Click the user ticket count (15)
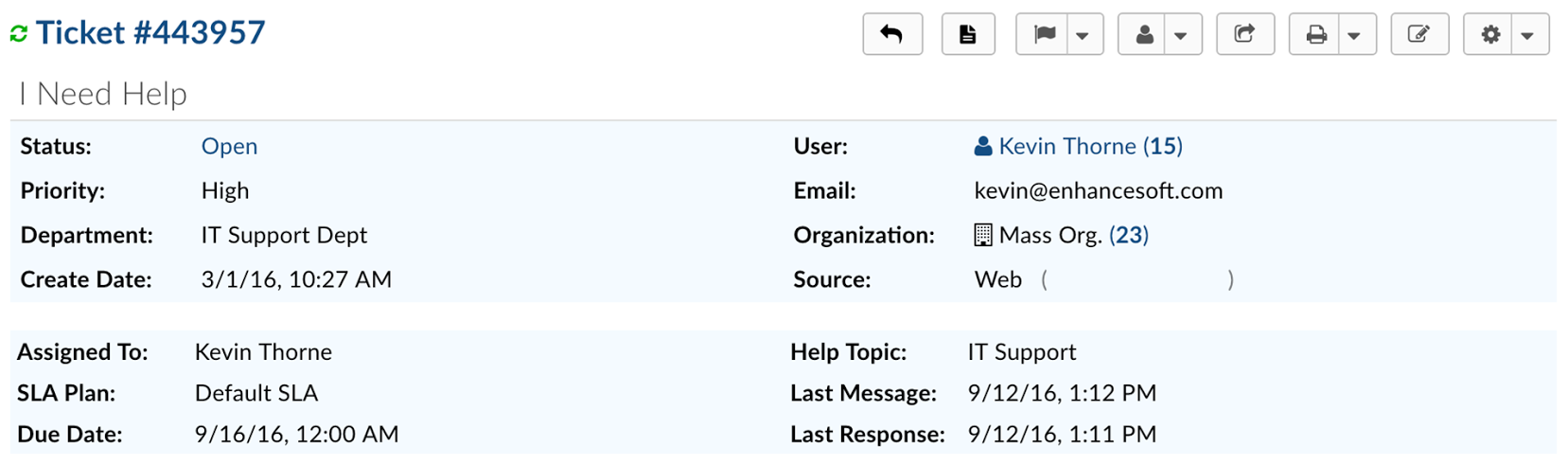The image size is (1568, 465). (1163, 146)
